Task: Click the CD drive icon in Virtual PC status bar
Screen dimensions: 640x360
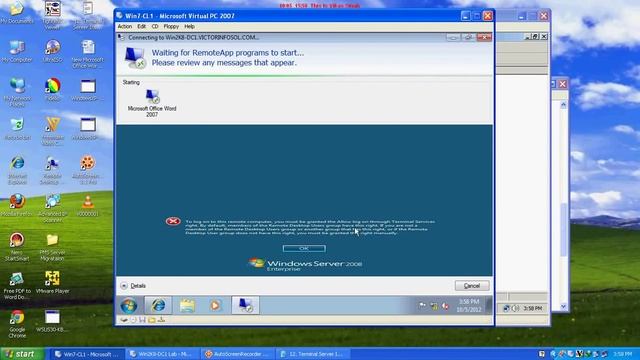Action: pyautogui.click(x=133, y=320)
